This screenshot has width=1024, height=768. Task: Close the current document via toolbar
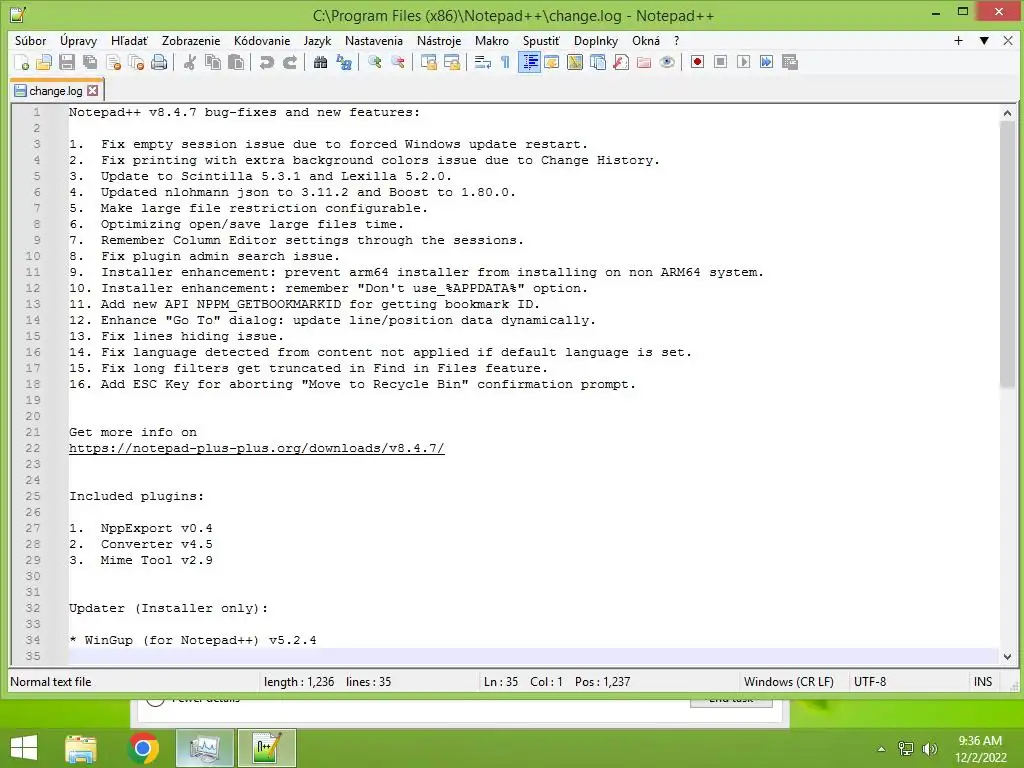click(x=113, y=62)
